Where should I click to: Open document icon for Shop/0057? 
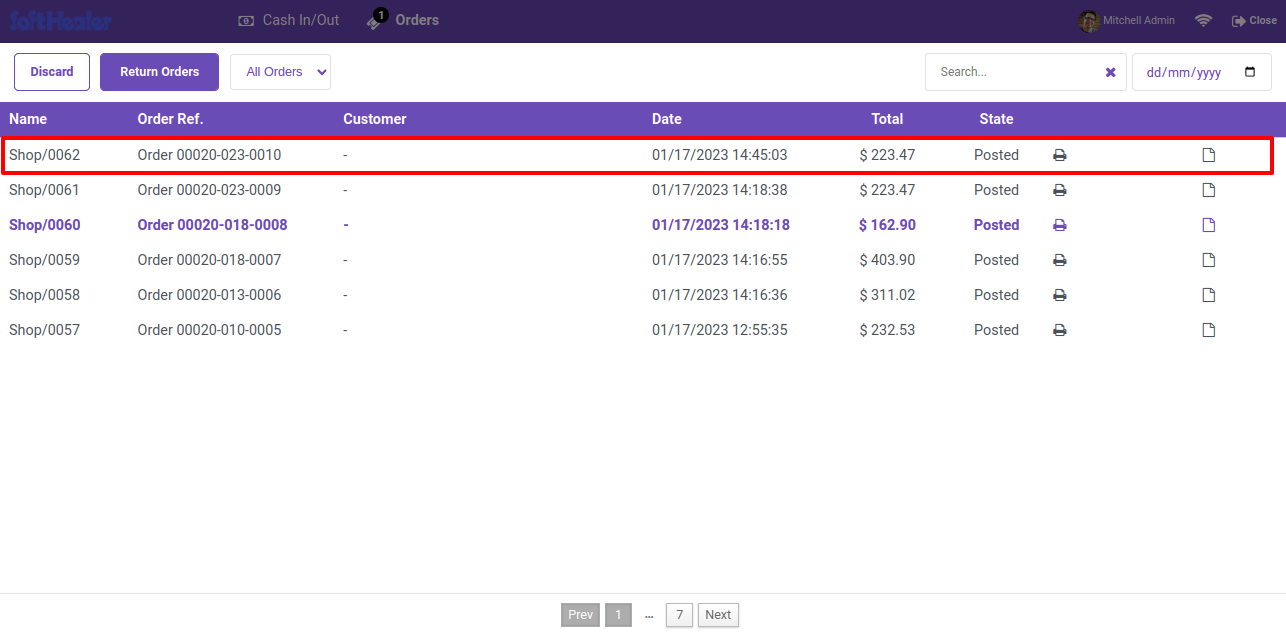tap(1208, 330)
